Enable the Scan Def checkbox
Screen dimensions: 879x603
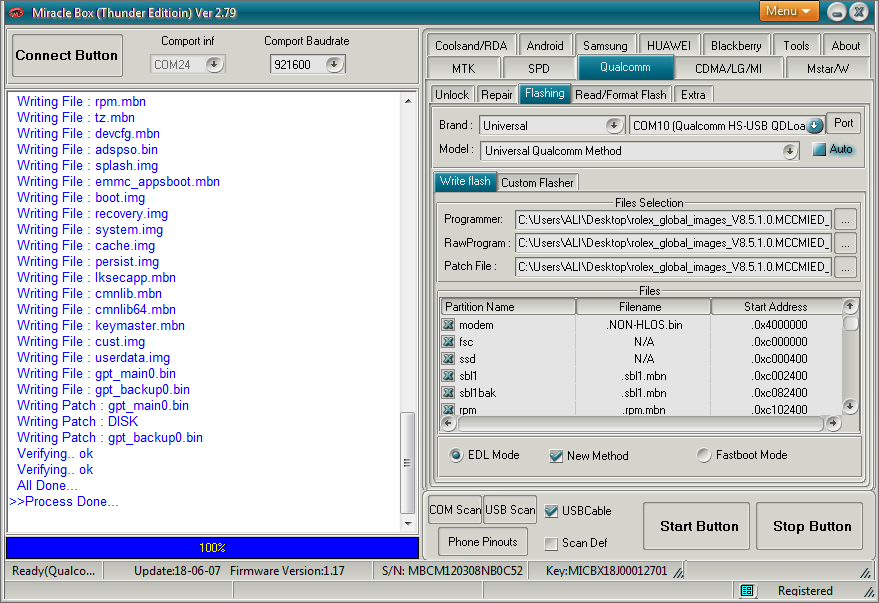[551, 543]
